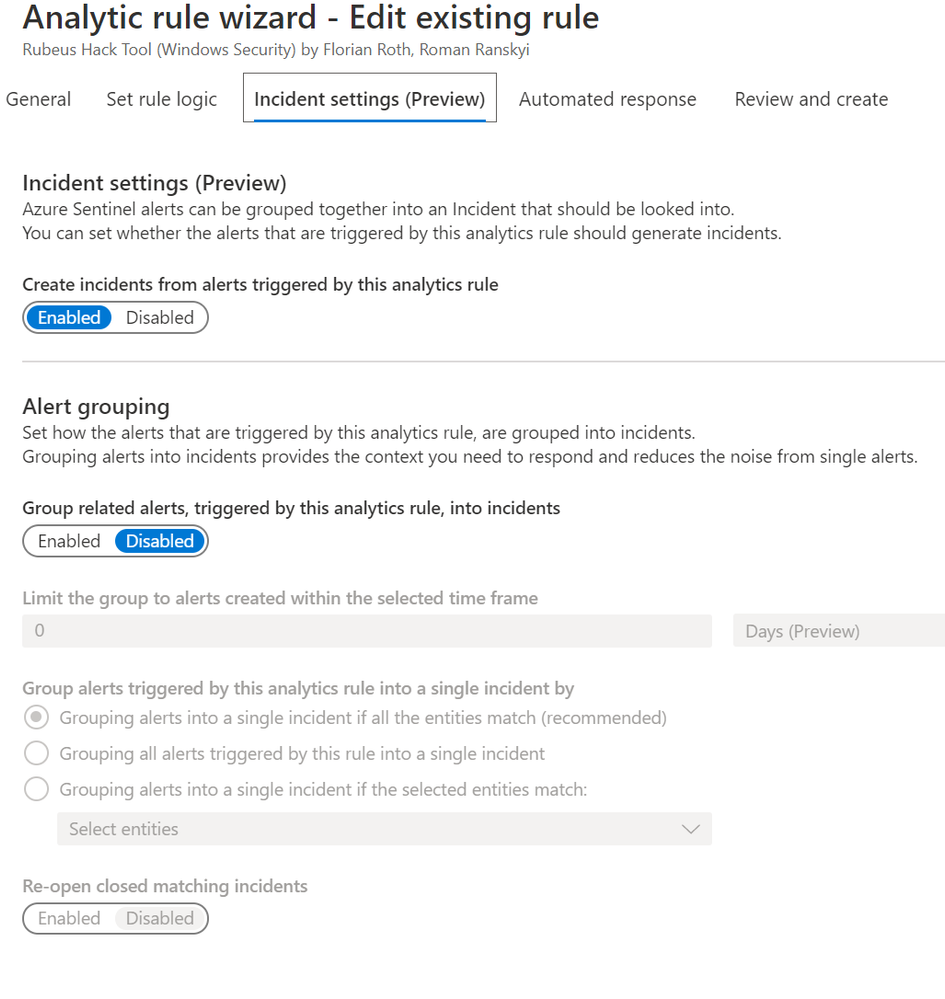Set incident creation toggle to Disabled
Screen dimensions: 945x999
[x=160, y=317]
